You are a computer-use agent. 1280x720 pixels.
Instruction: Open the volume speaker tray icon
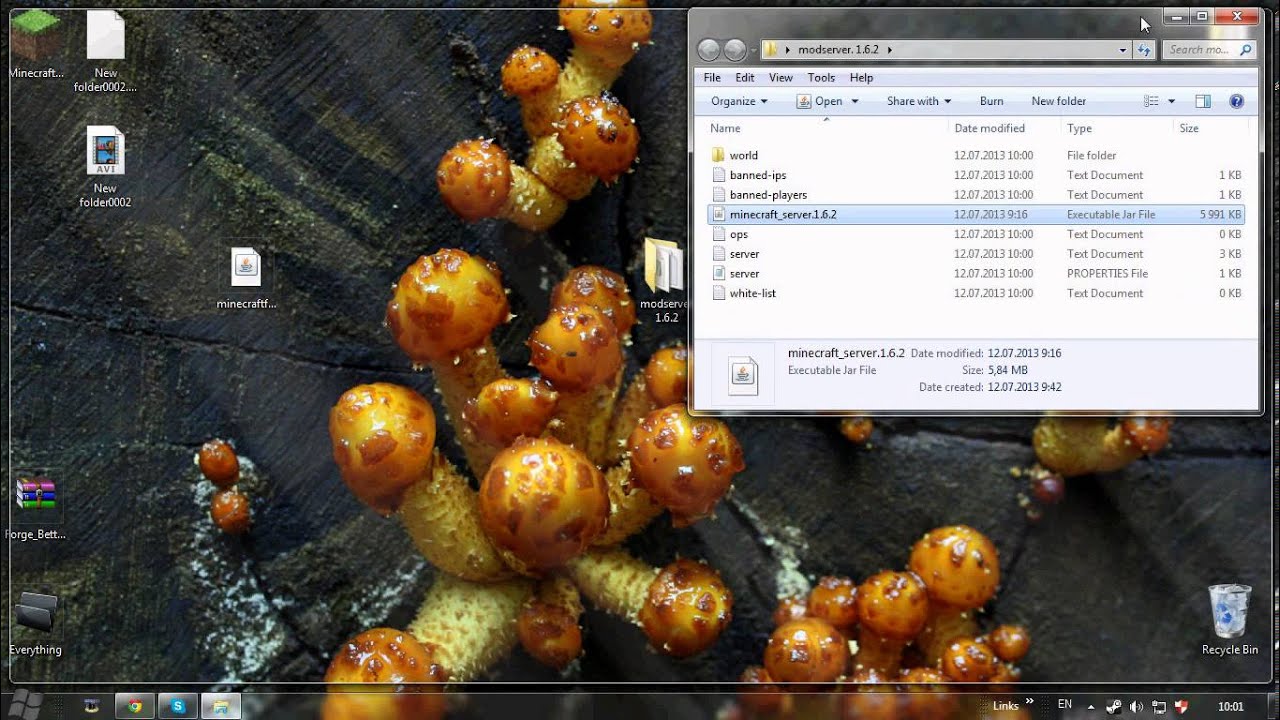point(1136,706)
